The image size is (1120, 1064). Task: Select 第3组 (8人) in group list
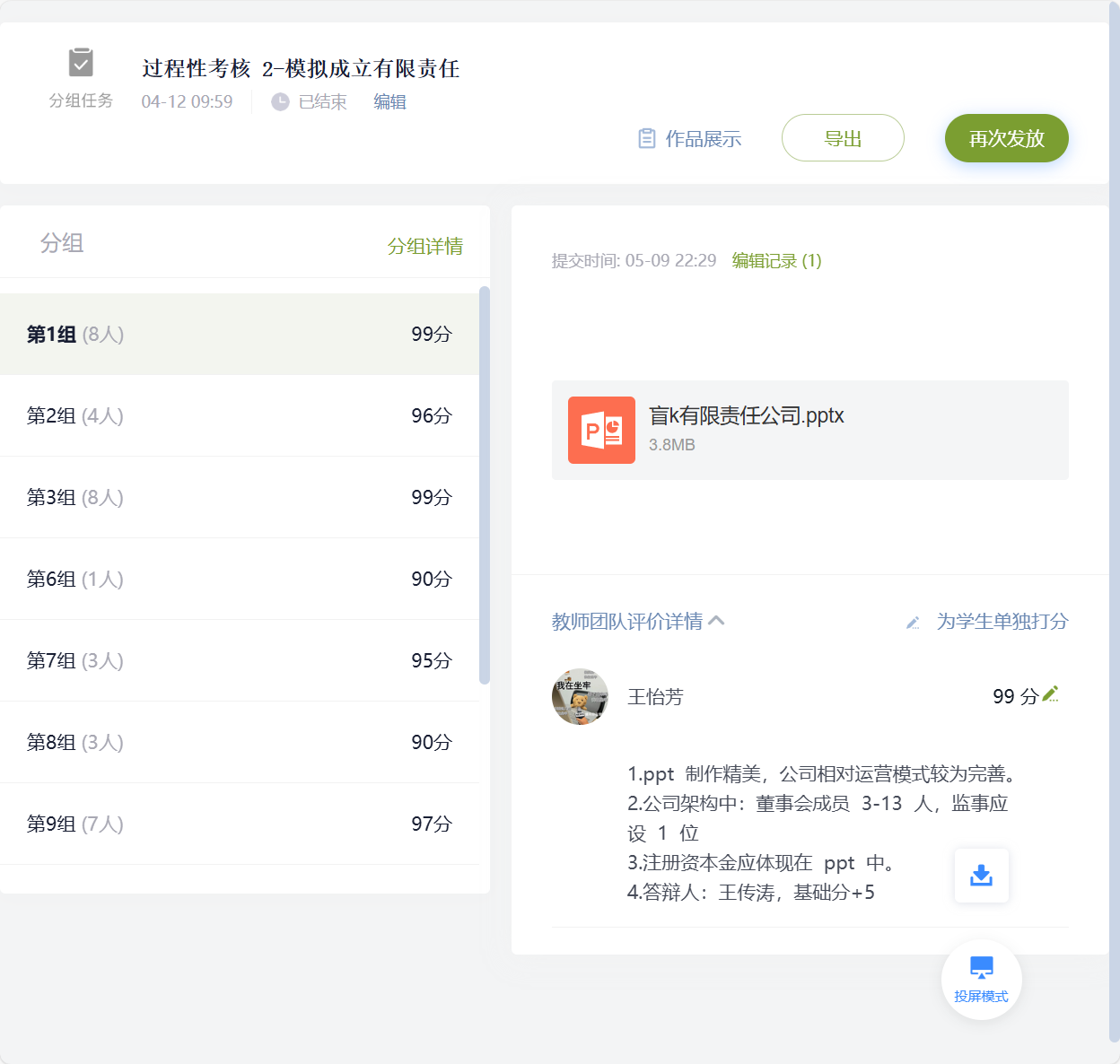coord(239,497)
